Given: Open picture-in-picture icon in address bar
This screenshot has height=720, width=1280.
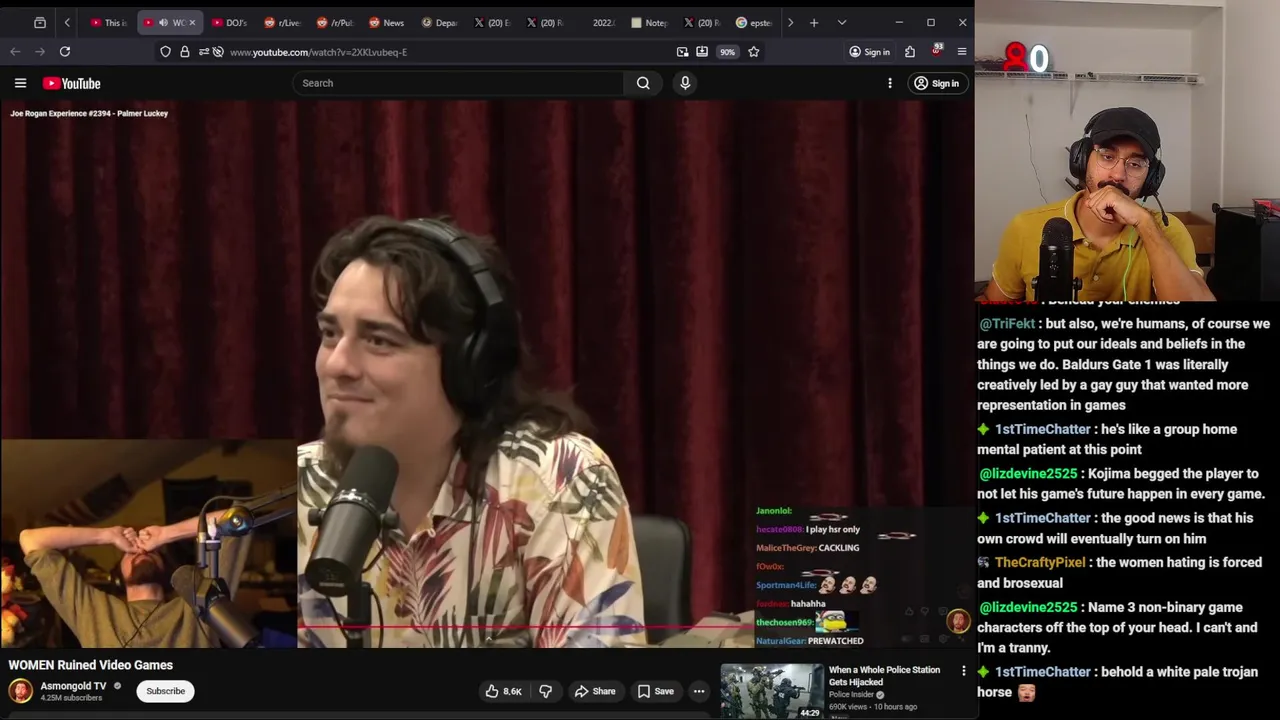Looking at the screenshot, I should coord(682,52).
